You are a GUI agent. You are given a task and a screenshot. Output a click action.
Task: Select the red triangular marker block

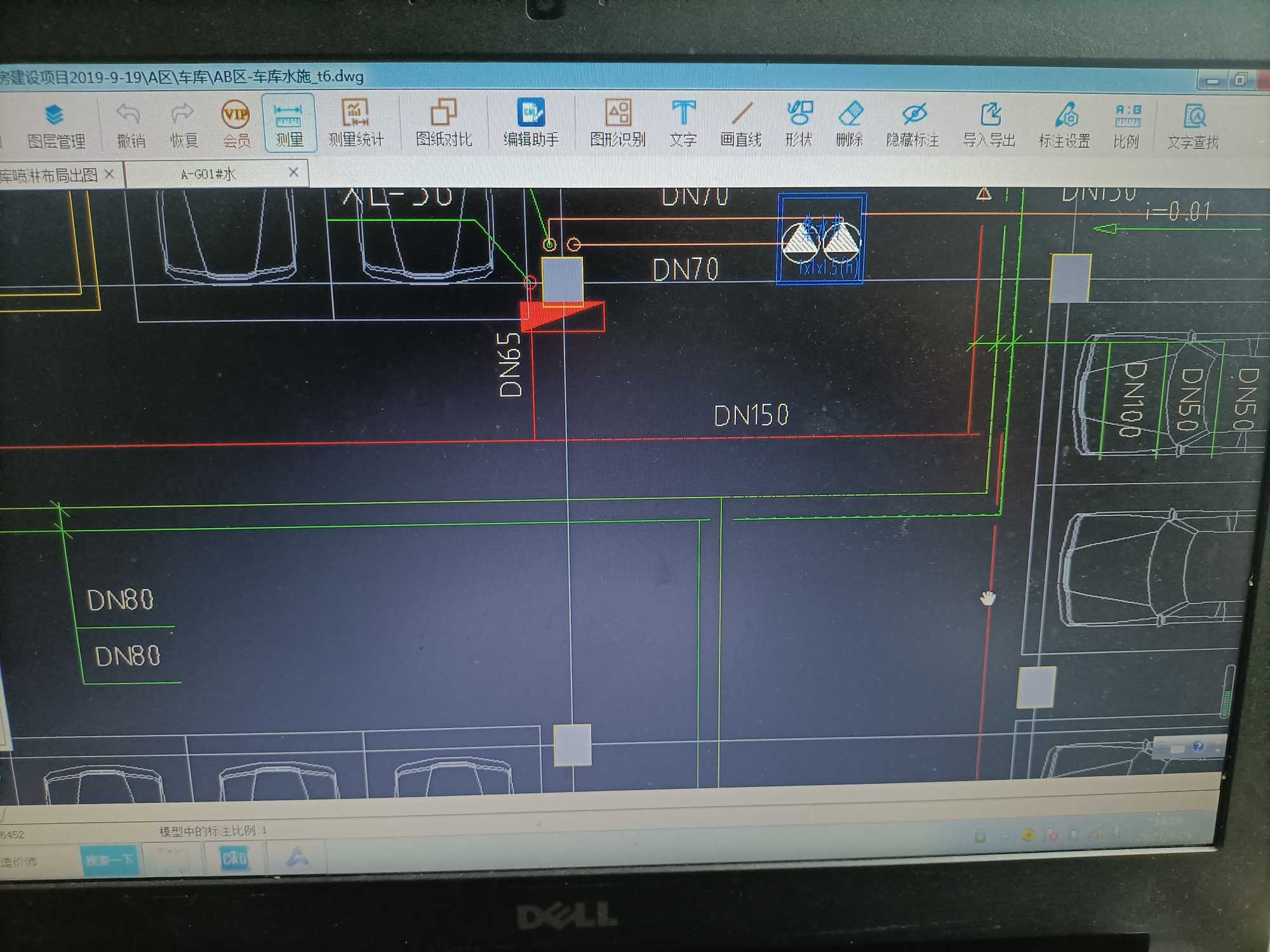(x=562, y=316)
